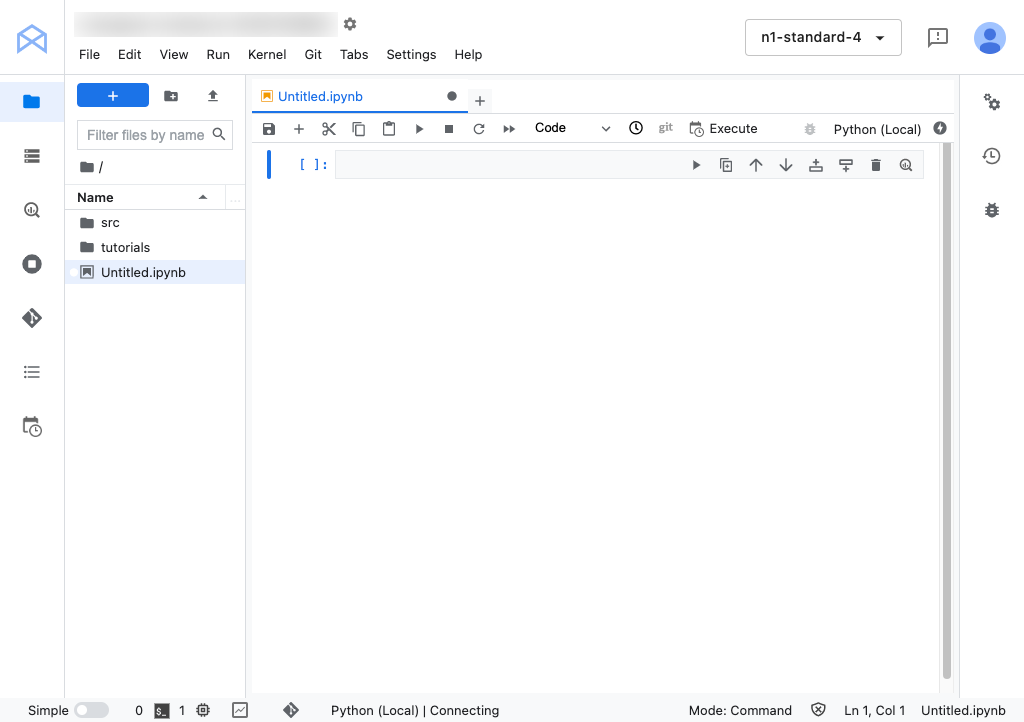The image size is (1024, 722).
Task: Open the Kernel menu
Action: 267,55
